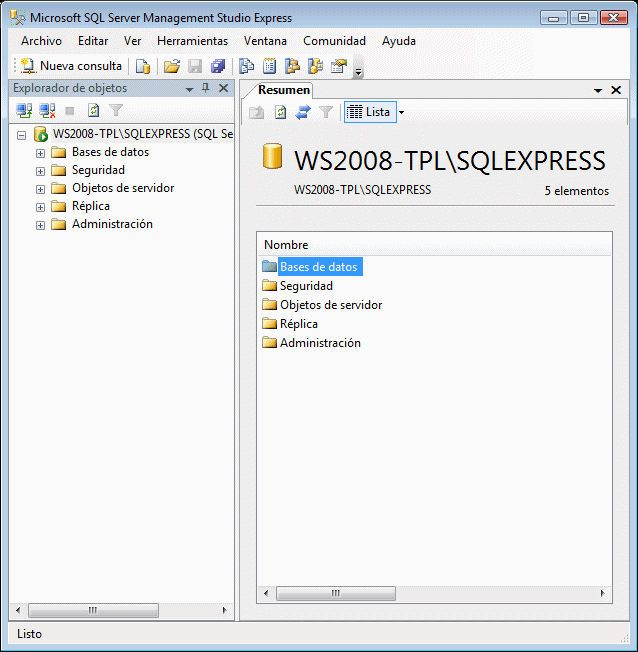Open the Ventana menu
Screen dimensions: 638x652
tap(265, 41)
